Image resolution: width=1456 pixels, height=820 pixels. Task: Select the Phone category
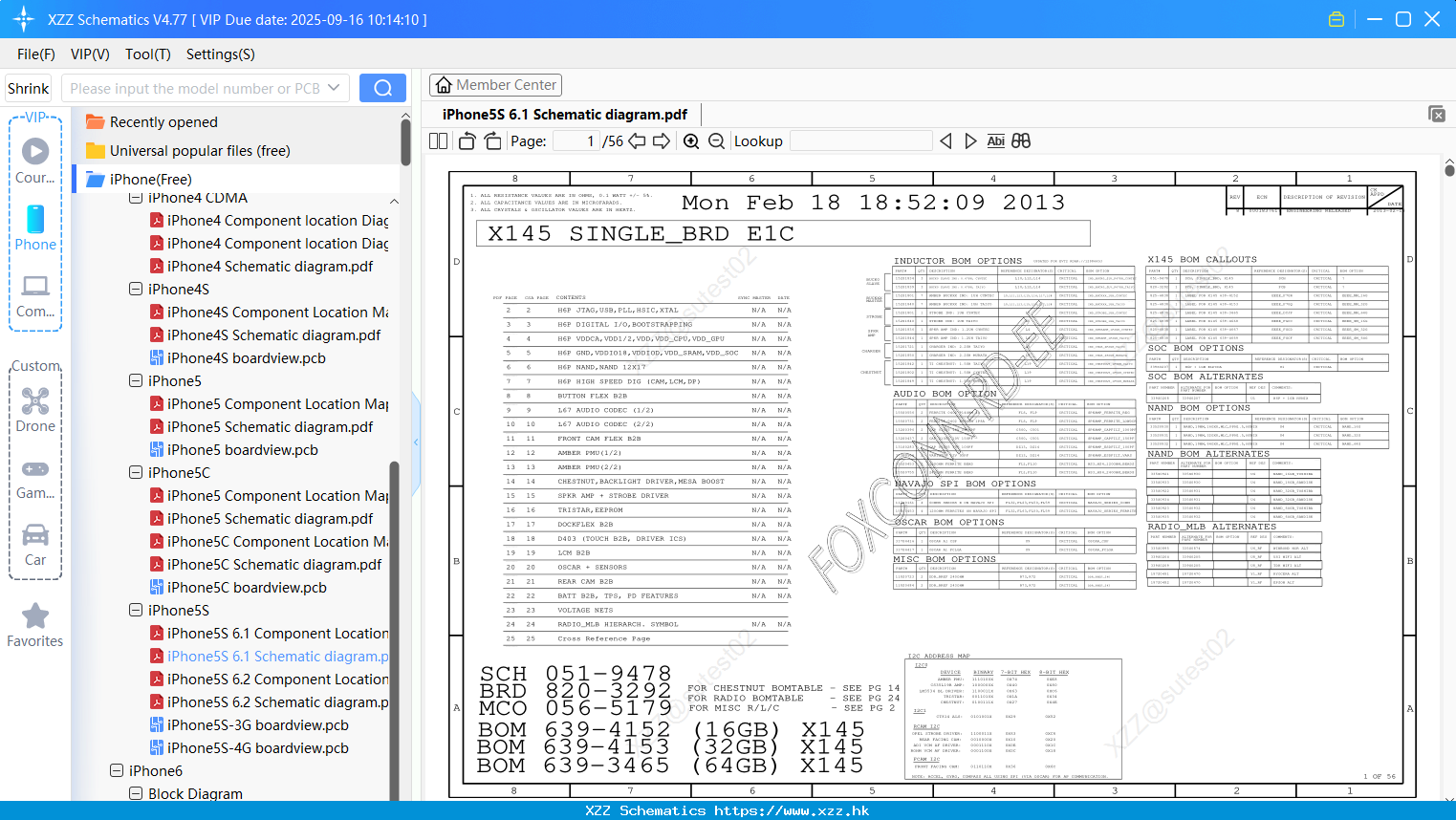[35, 227]
